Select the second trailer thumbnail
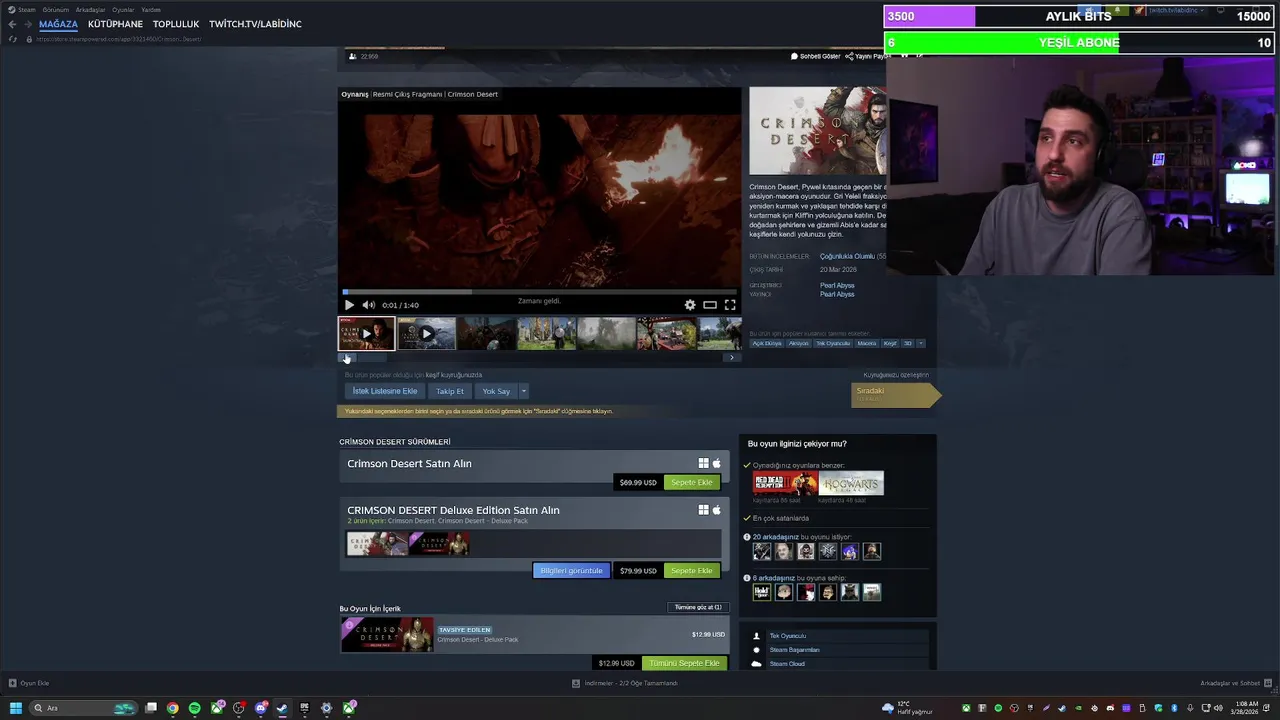Screen dimensions: 1280x720 tap(427, 334)
